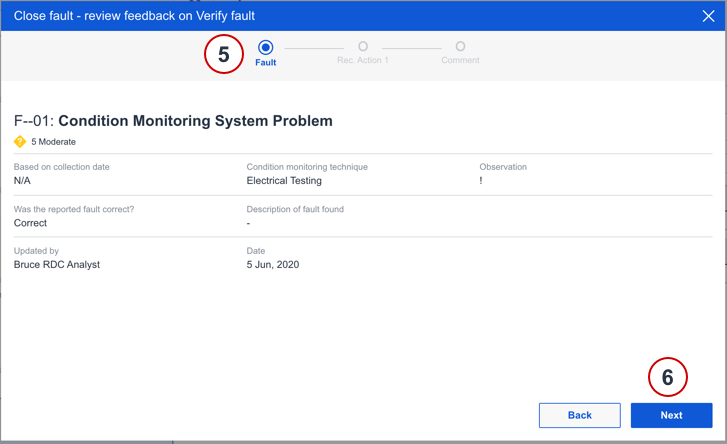The height and width of the screenshot is (444, 727).
Task: Click the fault title Condition Monitoring System Problem
Action: pos(195,121)
